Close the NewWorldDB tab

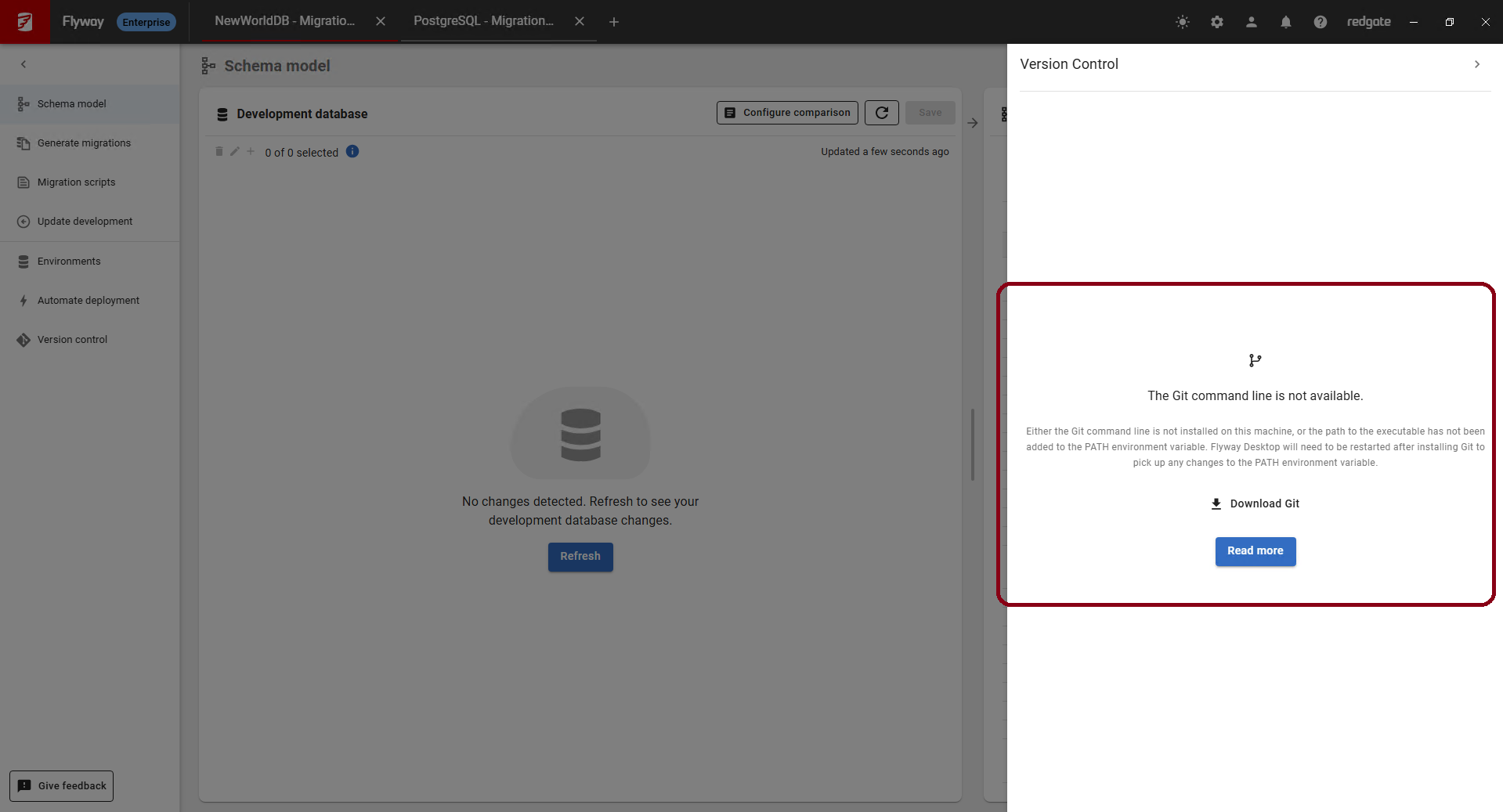tap(381, 22)
